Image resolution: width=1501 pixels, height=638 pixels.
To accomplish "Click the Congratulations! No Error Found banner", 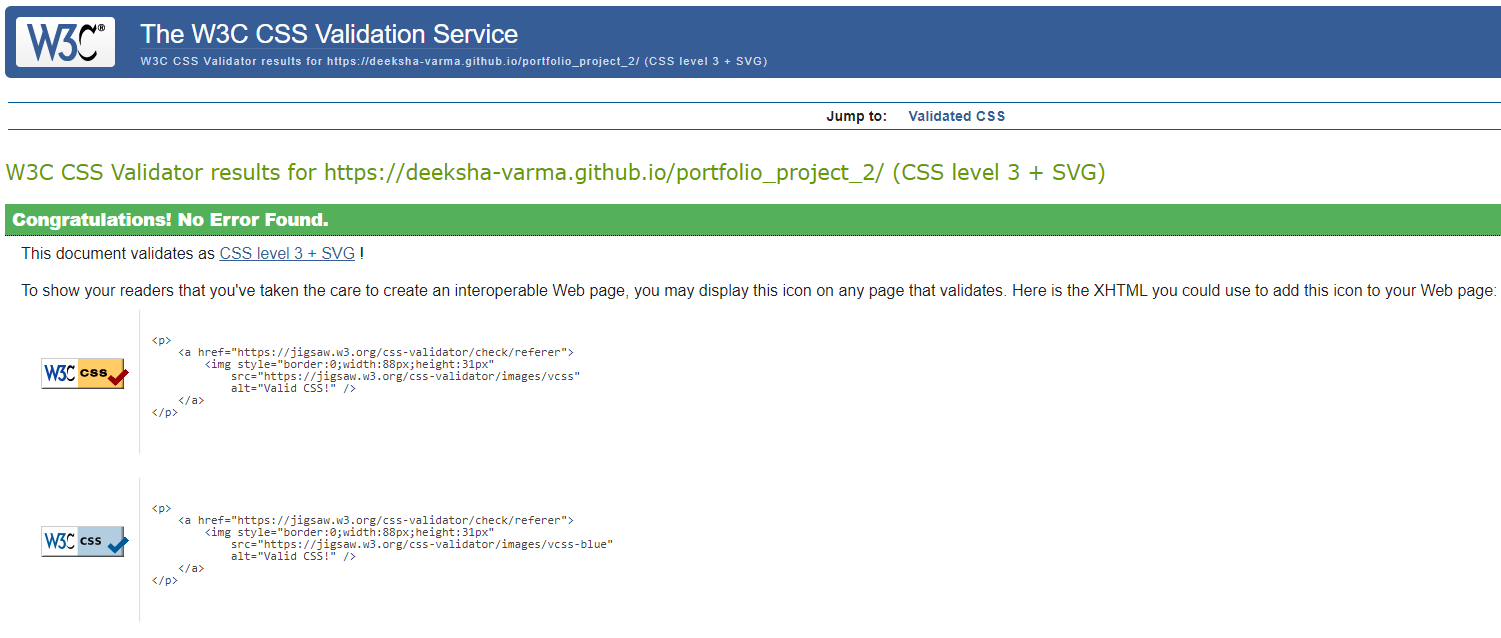I will coord(752,220).
